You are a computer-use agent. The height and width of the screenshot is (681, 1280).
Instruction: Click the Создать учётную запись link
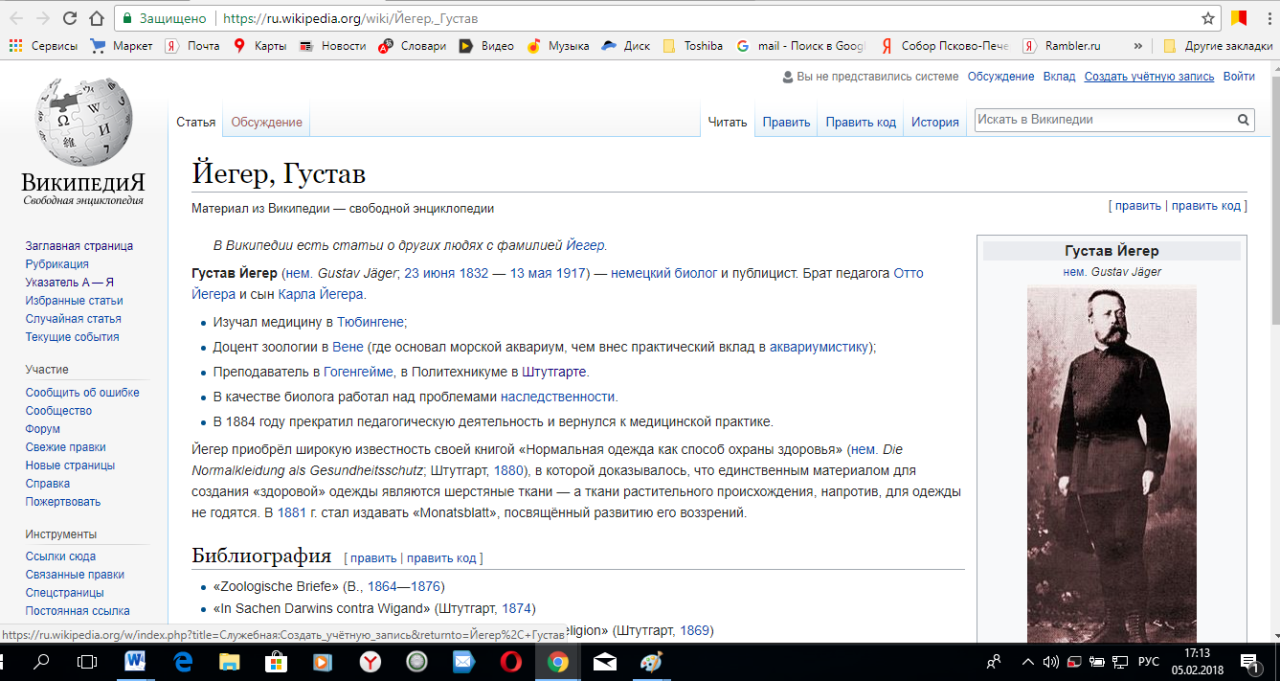coord(1149,77)
